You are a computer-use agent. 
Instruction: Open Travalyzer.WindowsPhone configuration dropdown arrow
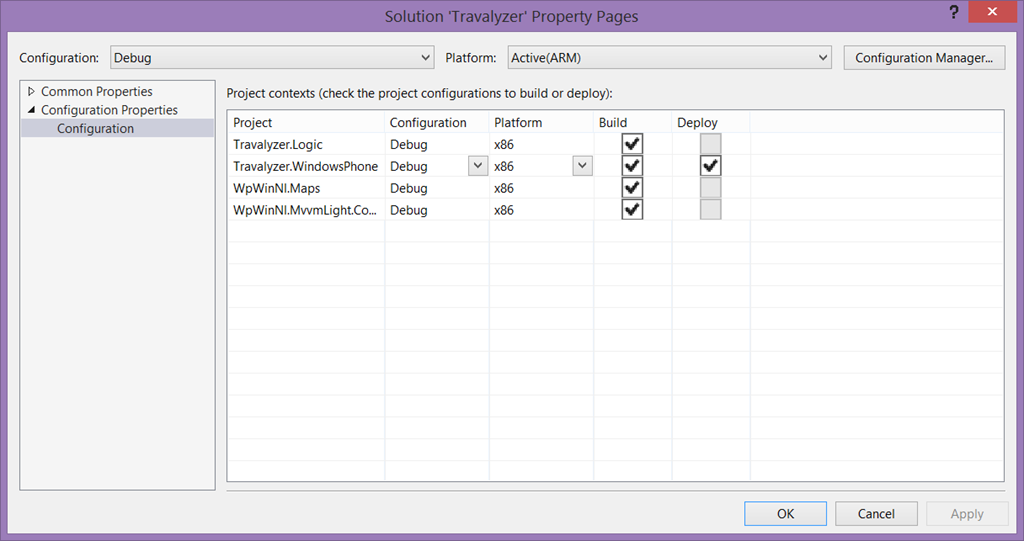[478, 166]
